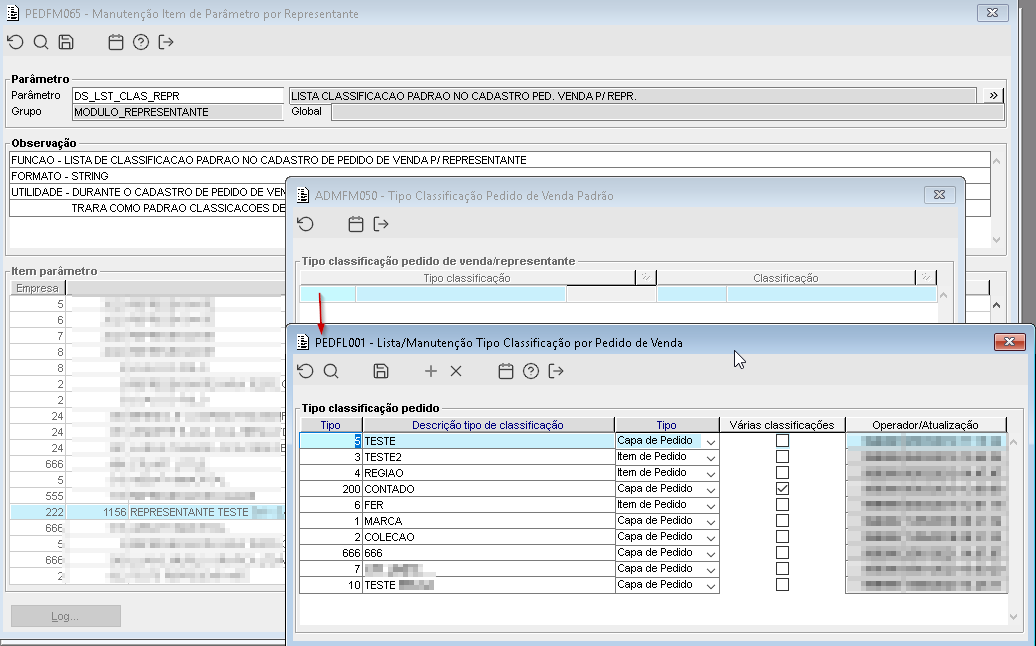Toggle Várias classificações checkbox for REGIAO
The width and height of the screenshot is (1036, 646).
click(782, 473)
